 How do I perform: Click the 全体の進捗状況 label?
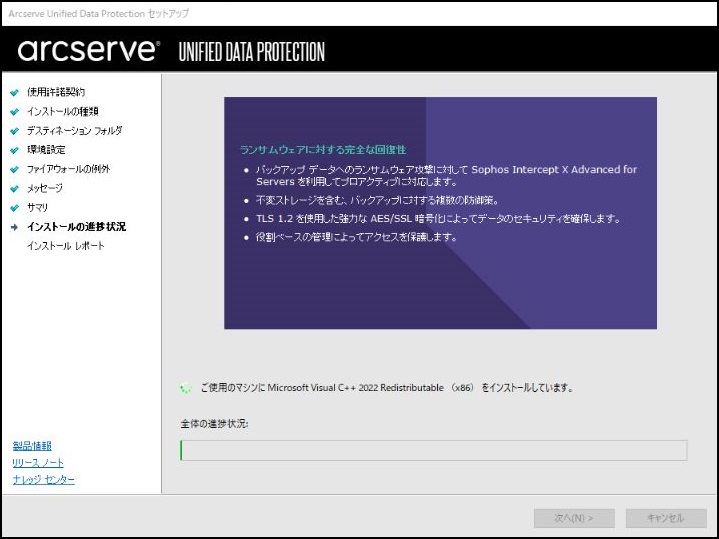214,424
